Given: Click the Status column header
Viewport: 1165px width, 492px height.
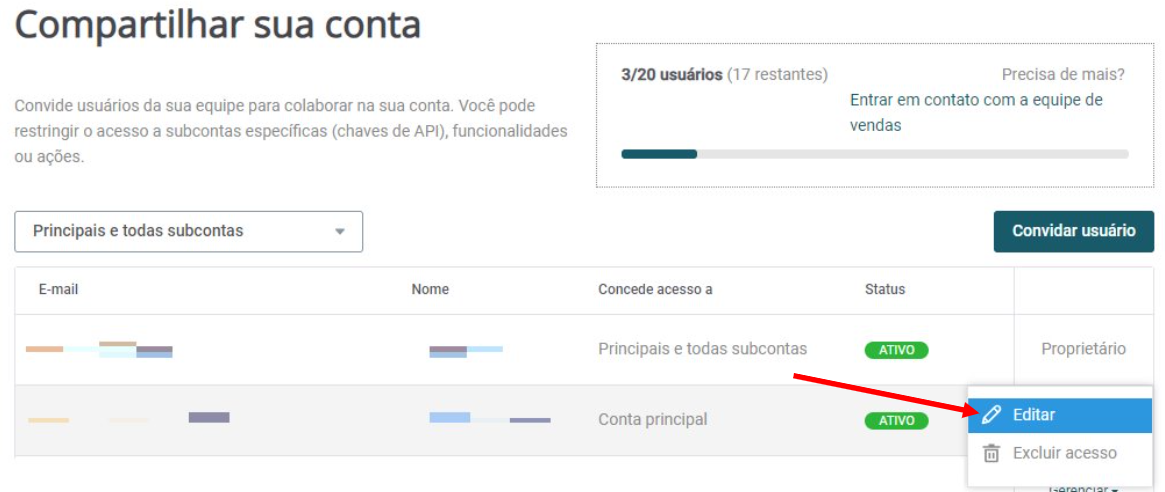Looking at the screenshot, I should click(x=884, y=289).
